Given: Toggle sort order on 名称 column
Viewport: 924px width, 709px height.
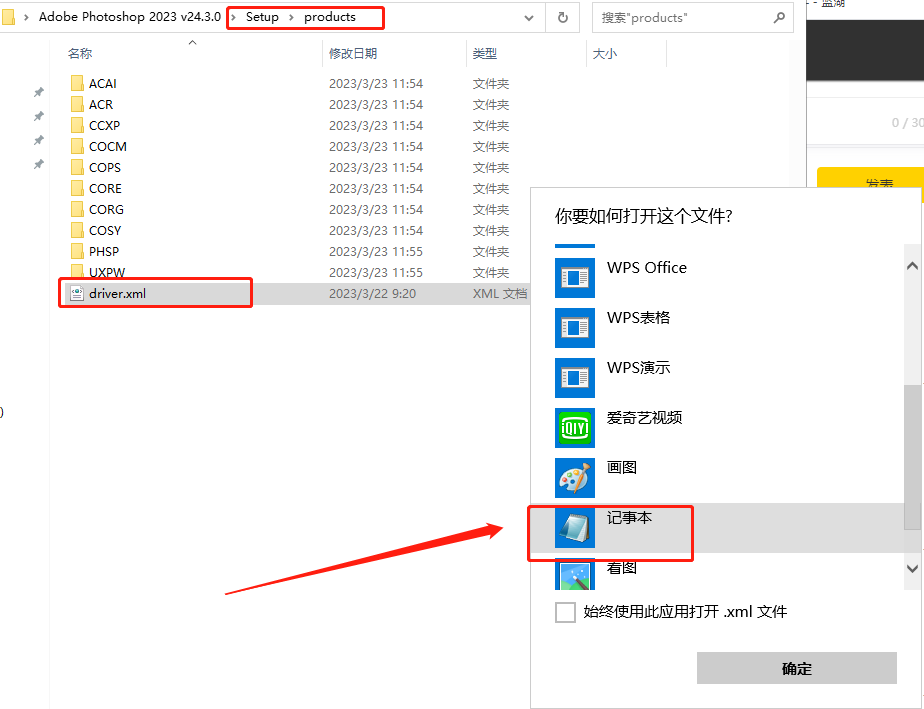Looking at the screenshot, I should (80, 53).
